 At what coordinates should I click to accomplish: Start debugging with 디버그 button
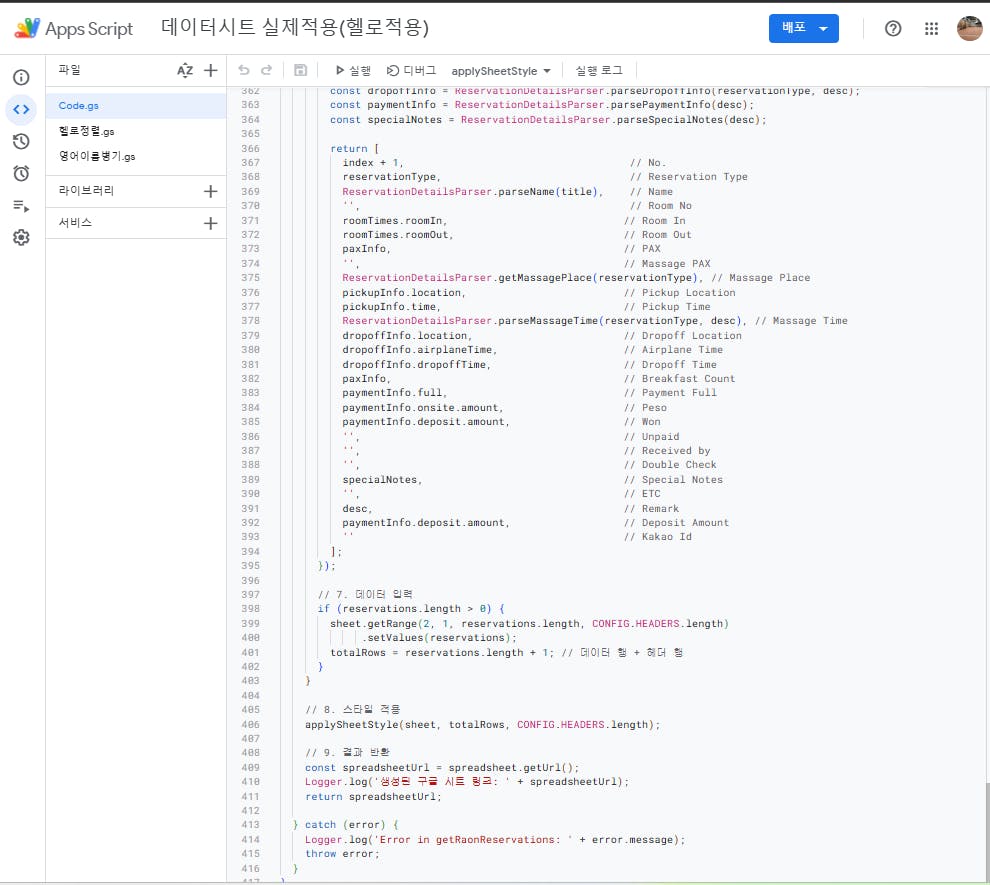(411, 71)
